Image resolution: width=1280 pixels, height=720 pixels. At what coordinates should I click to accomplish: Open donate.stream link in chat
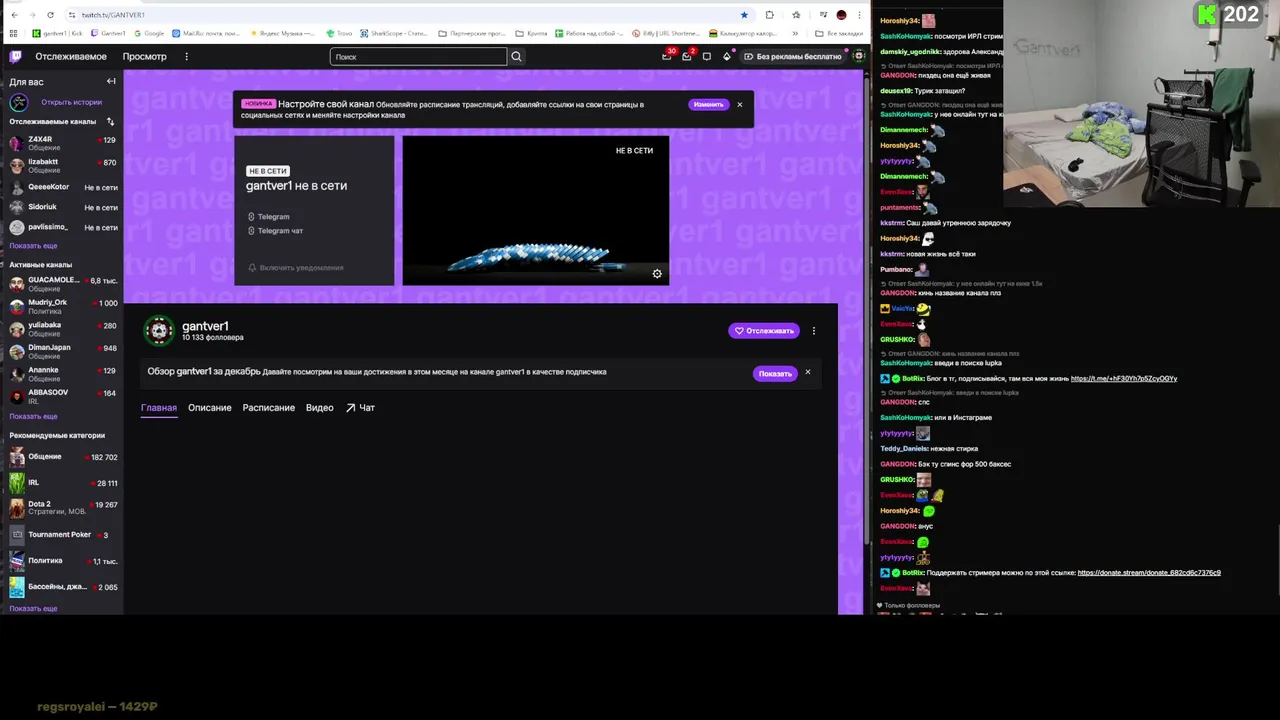[1149, 573]
